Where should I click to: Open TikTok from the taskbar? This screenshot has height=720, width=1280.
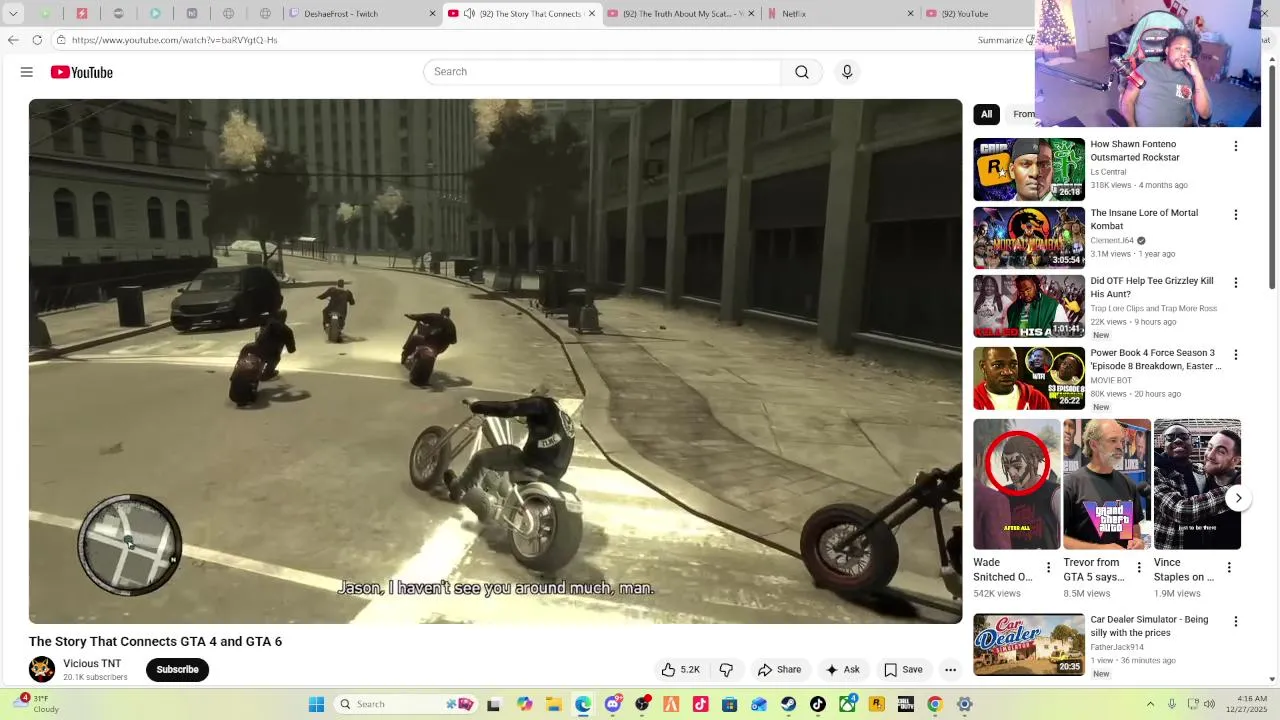[x=818, y=704]
